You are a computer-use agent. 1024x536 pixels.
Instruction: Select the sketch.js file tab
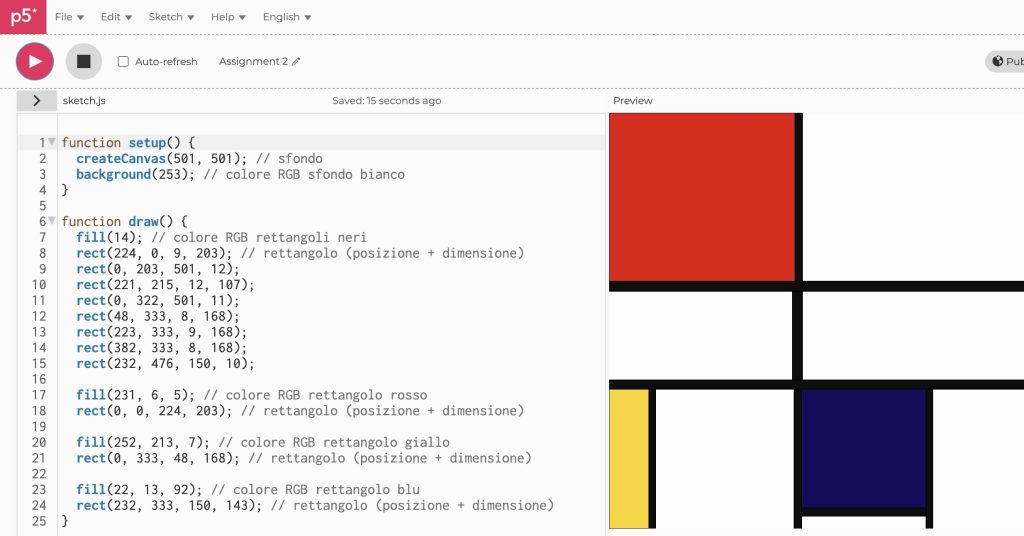(84, 101)
